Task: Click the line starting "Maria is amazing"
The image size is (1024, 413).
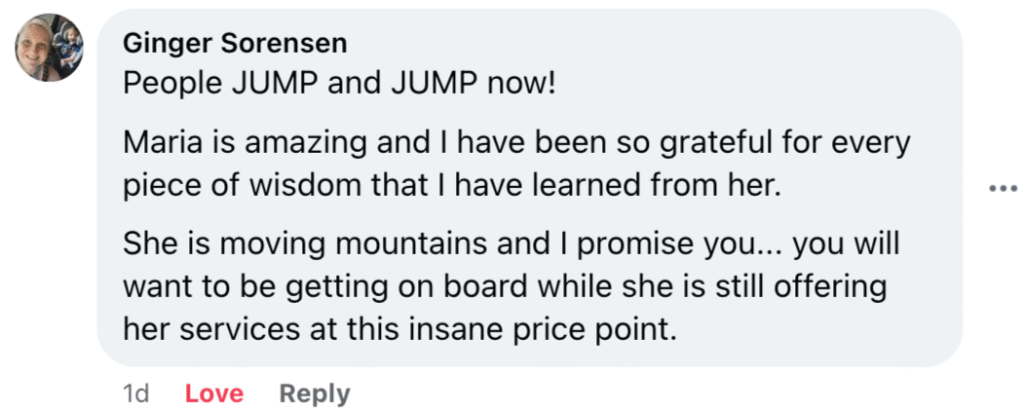Action: coord(516,143)
